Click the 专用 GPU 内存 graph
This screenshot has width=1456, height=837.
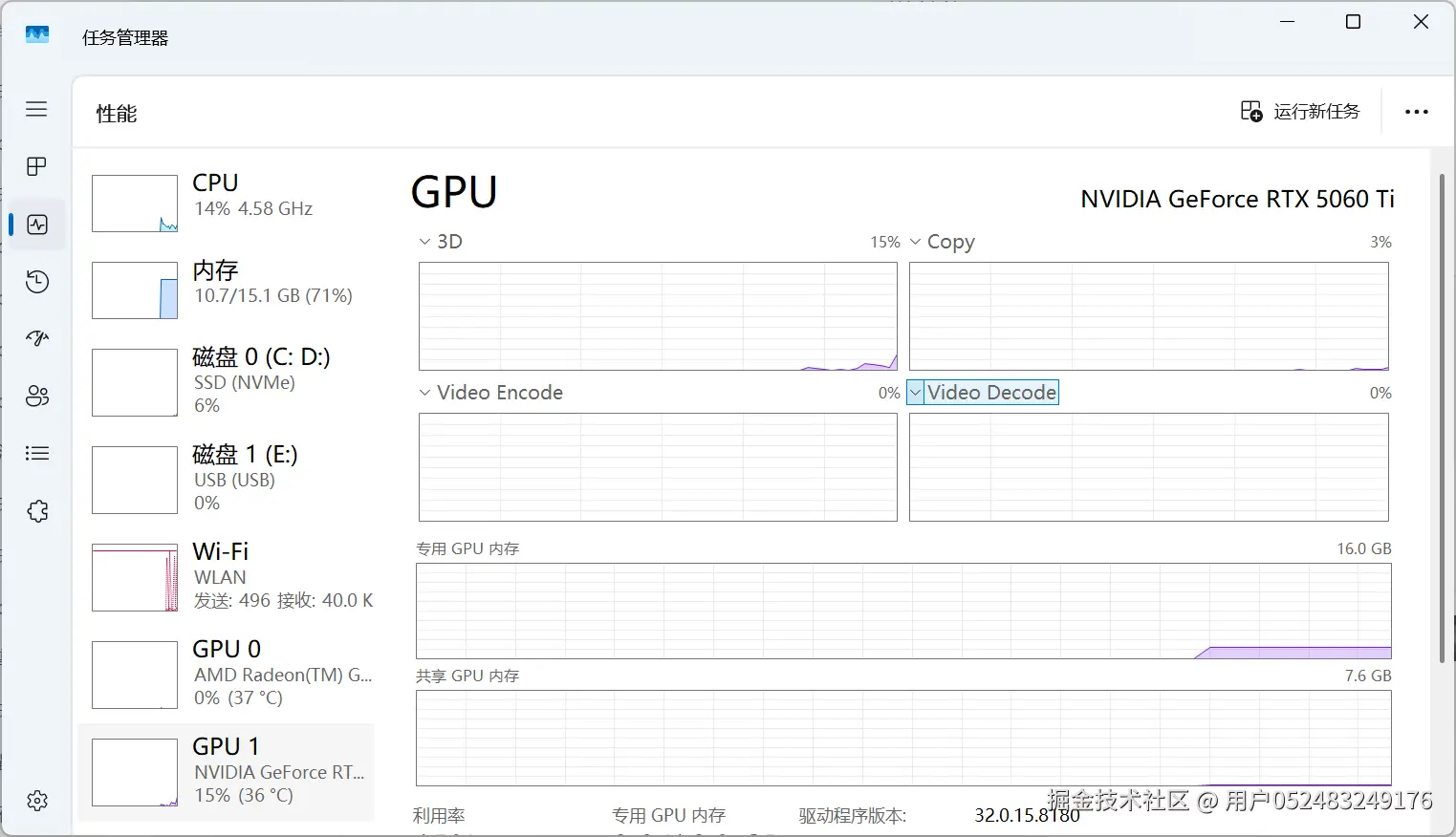903,612
